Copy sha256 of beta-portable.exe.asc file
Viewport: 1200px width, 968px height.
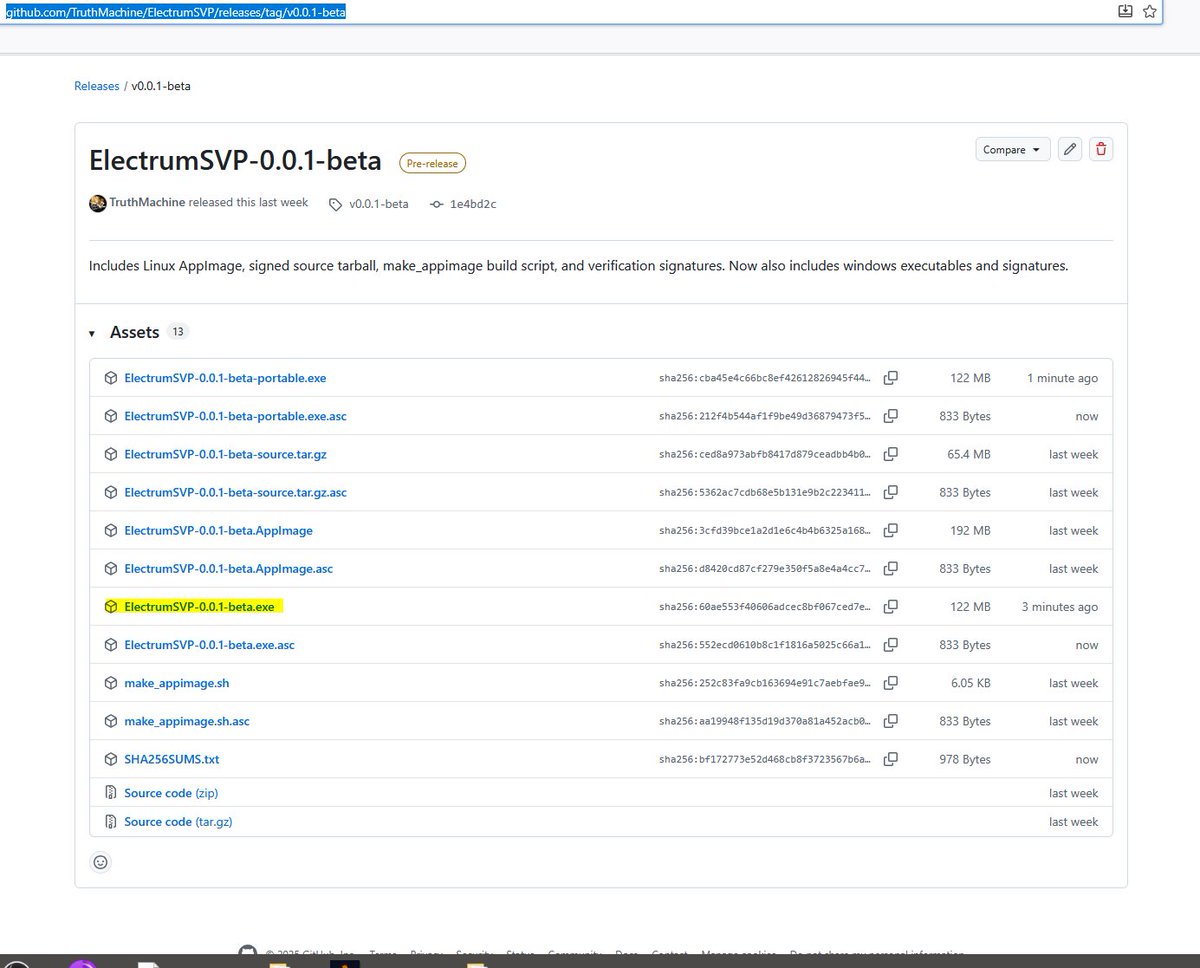(890, 416)
